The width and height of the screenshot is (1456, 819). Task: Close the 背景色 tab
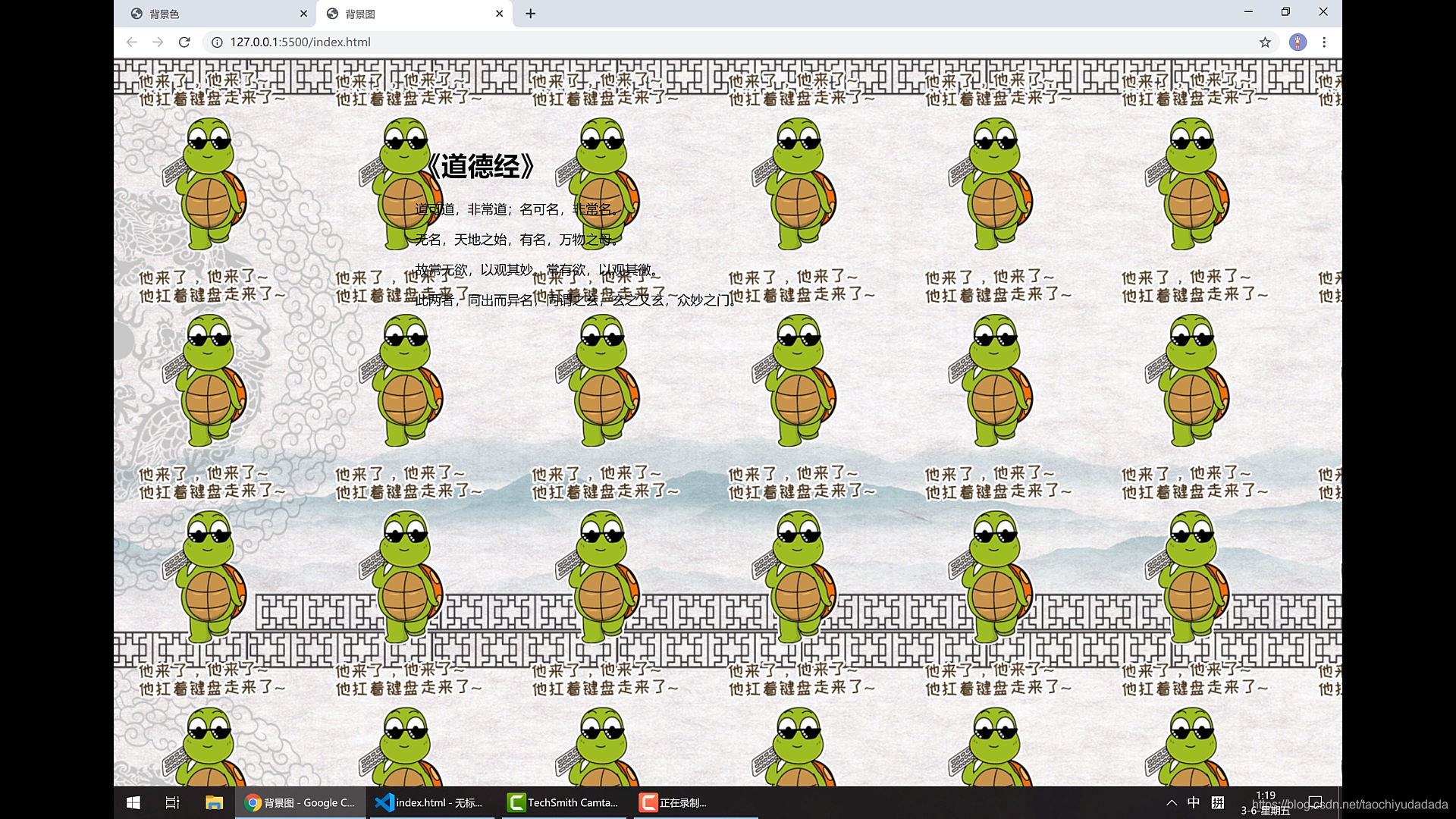pos(303,14)
